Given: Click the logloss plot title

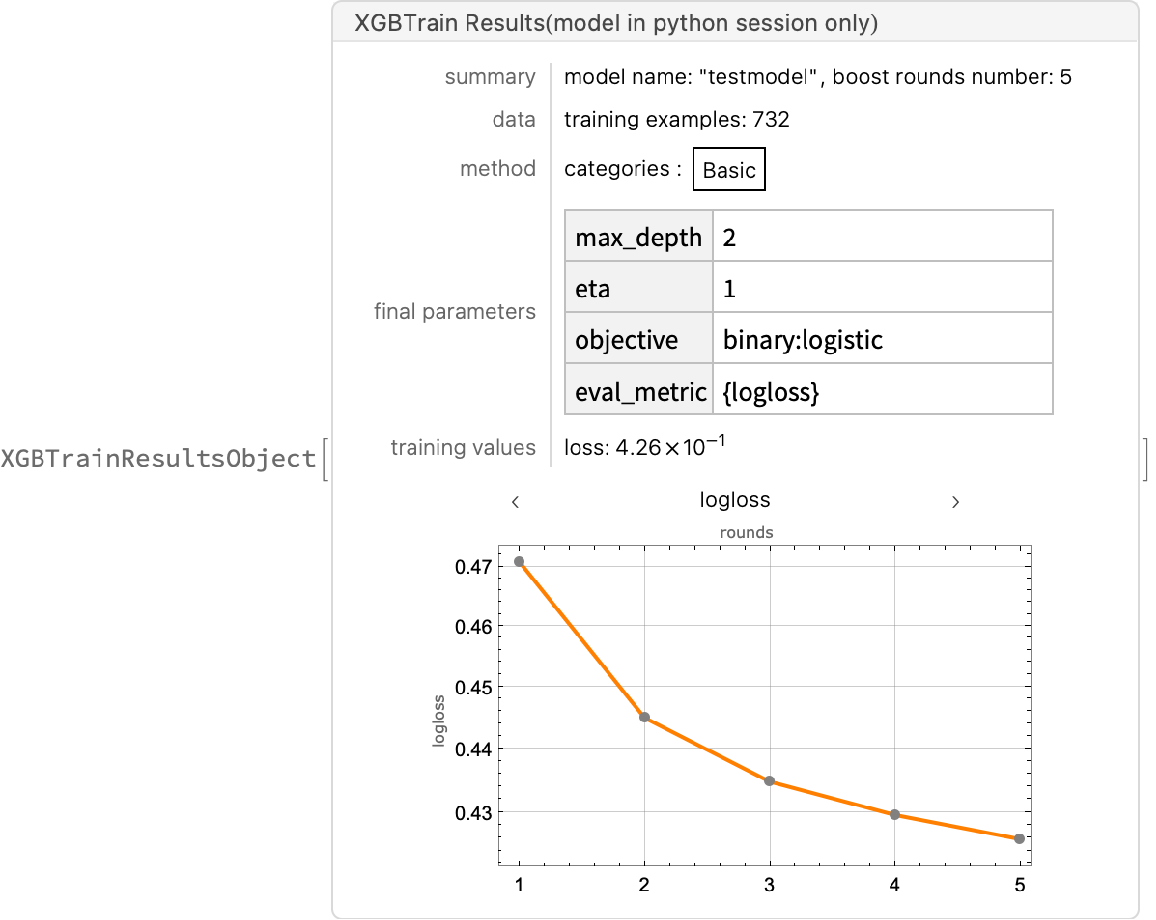Looking at the screenshot, I should coord(735,500).
